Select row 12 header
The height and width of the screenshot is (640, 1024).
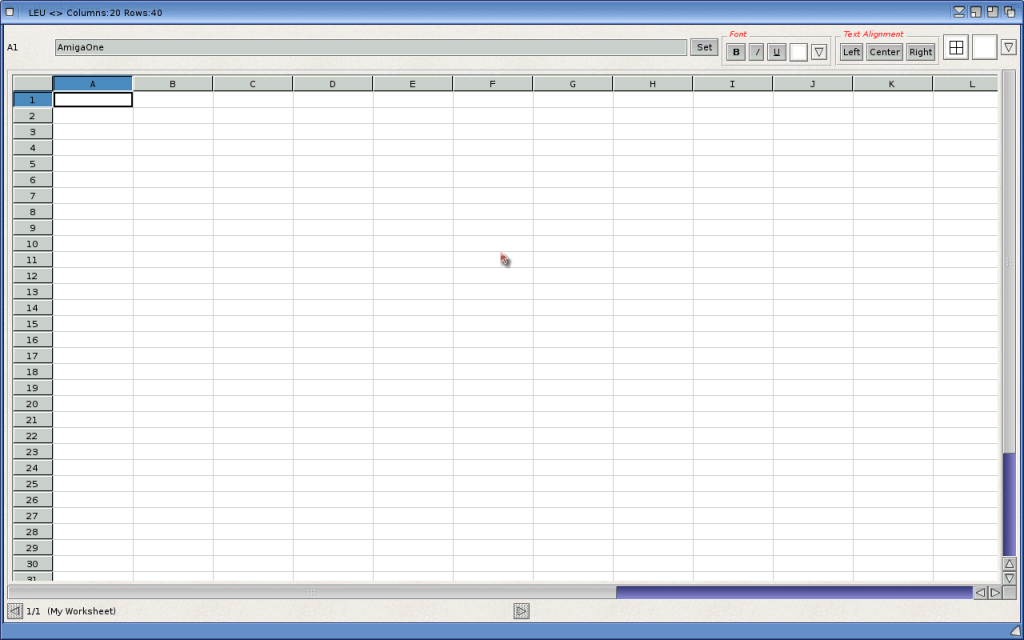coord(32,276)
